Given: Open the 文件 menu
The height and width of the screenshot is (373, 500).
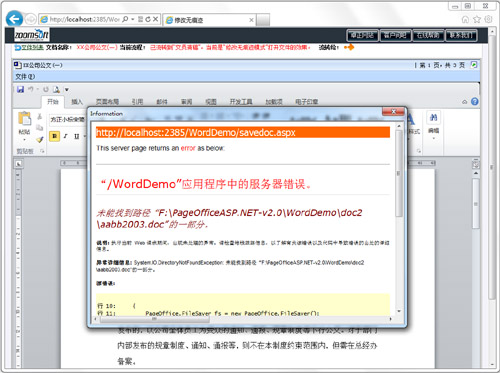Looking at the screenshot, I should pos(25,77).
